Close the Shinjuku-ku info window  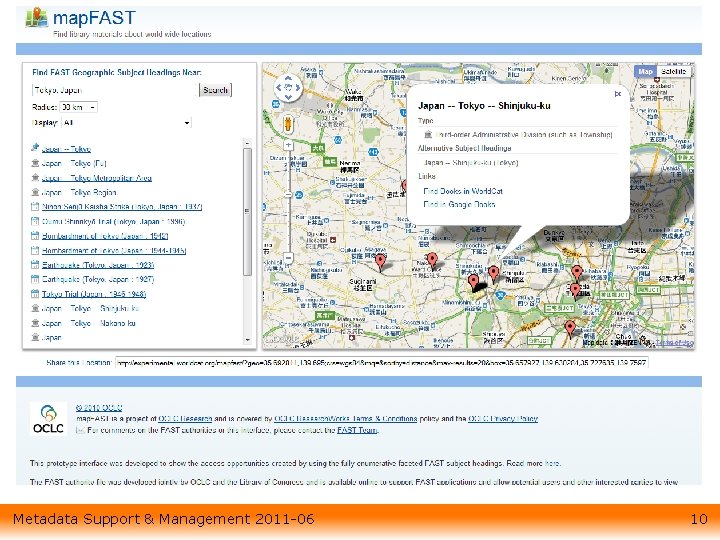click(x=618, y=94)
